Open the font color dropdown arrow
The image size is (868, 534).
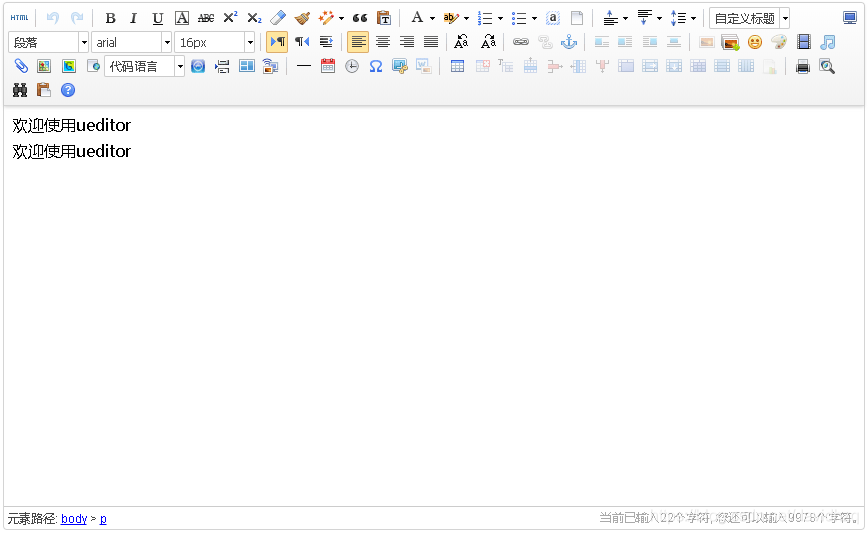pos(432,18)
